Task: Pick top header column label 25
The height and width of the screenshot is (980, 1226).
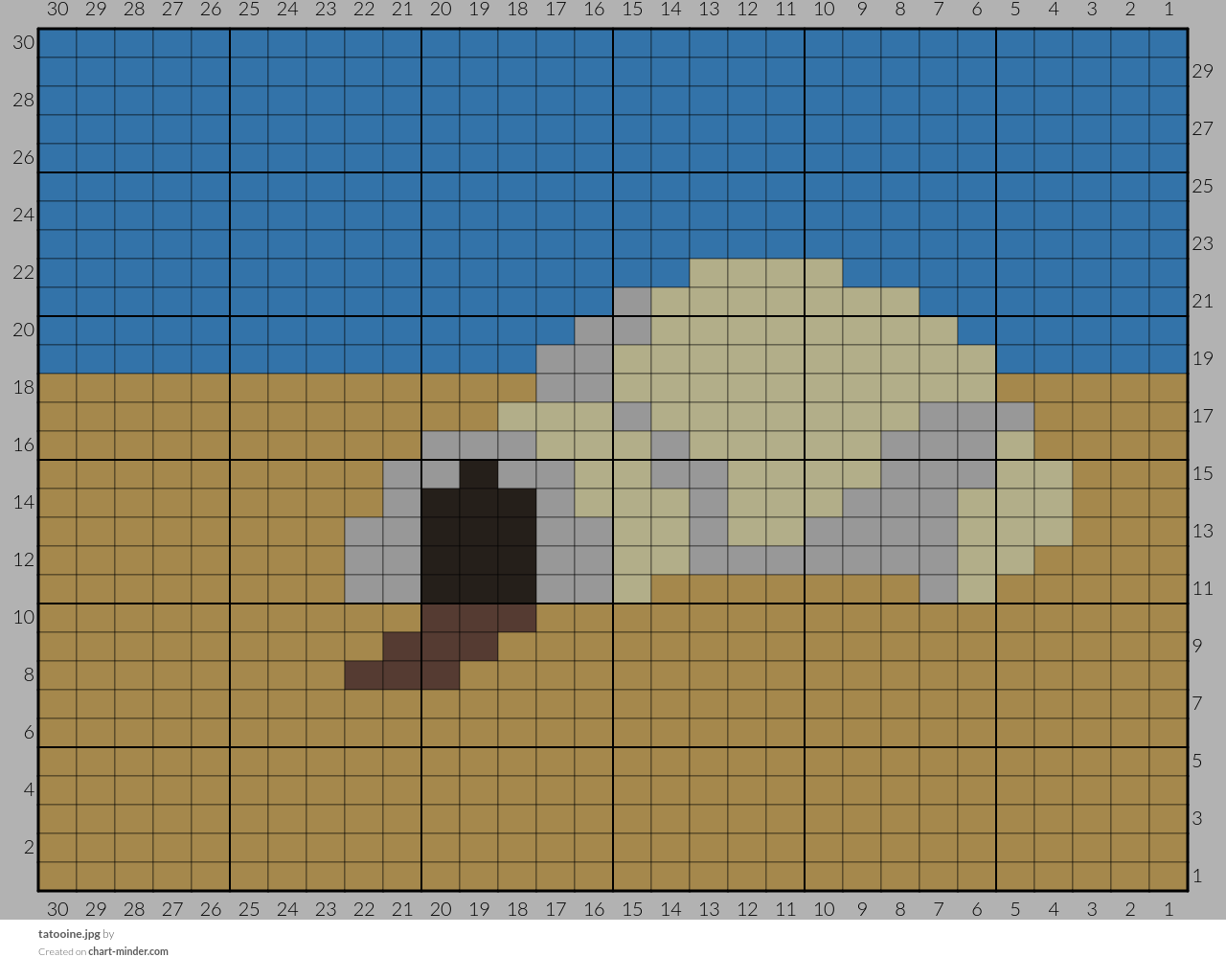Action: pyautogui.click(x=249, y=10)
